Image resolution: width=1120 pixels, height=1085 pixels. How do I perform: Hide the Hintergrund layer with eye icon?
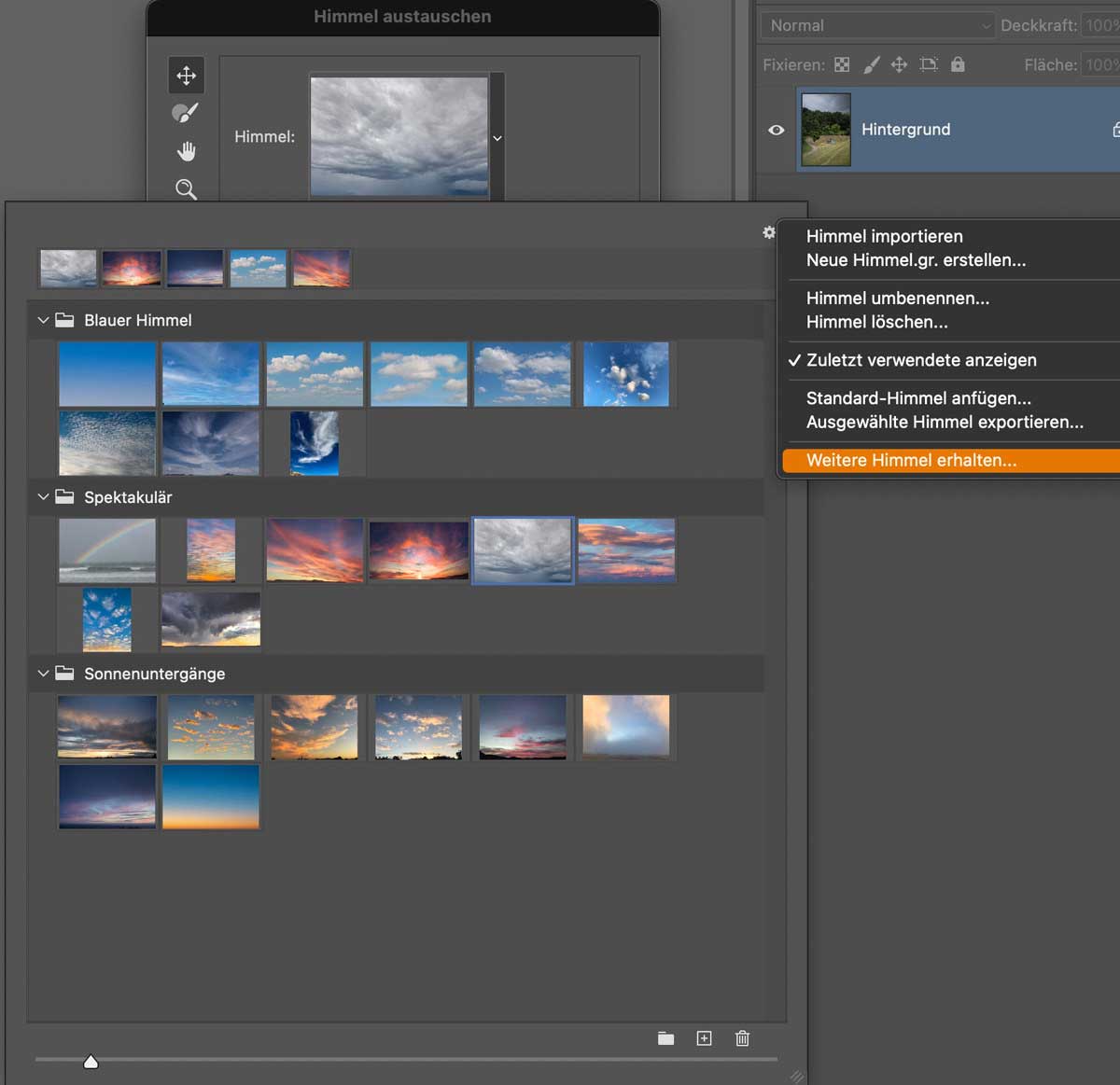click(776, 130)
